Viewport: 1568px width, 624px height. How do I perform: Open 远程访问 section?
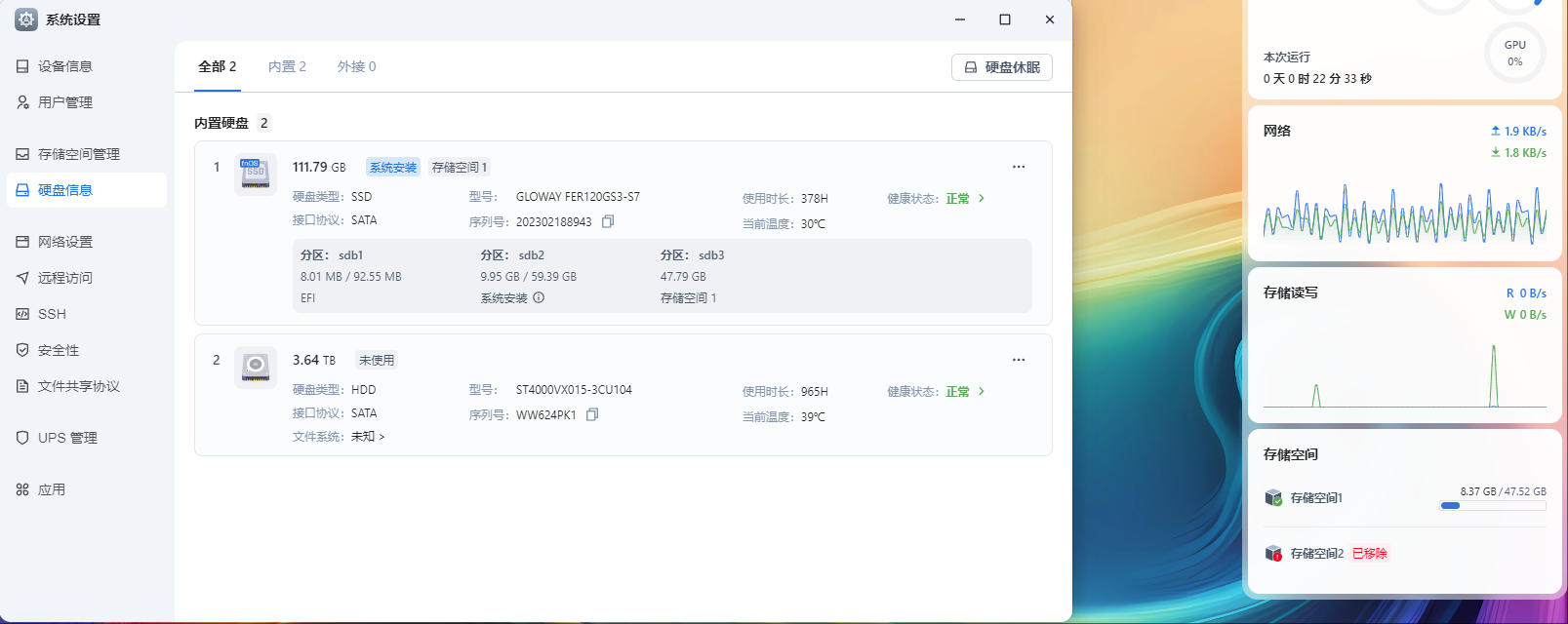86,278
